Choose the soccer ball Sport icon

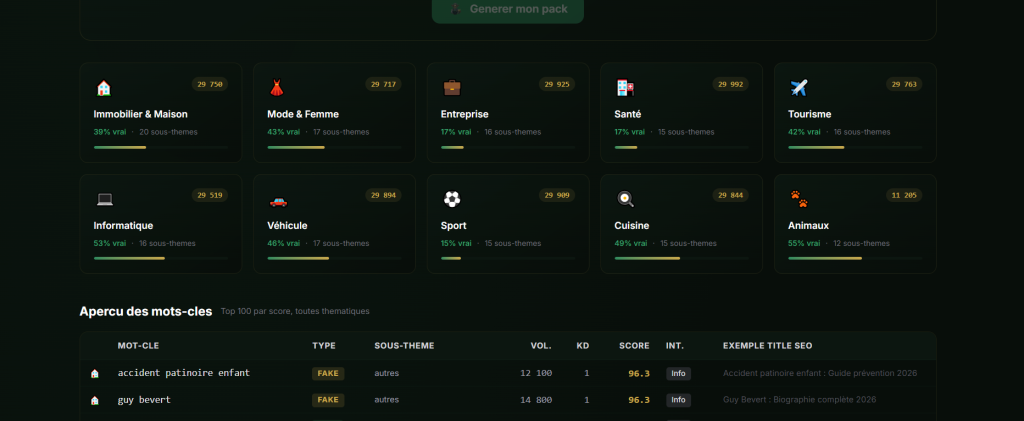click(x=452, y=198)
